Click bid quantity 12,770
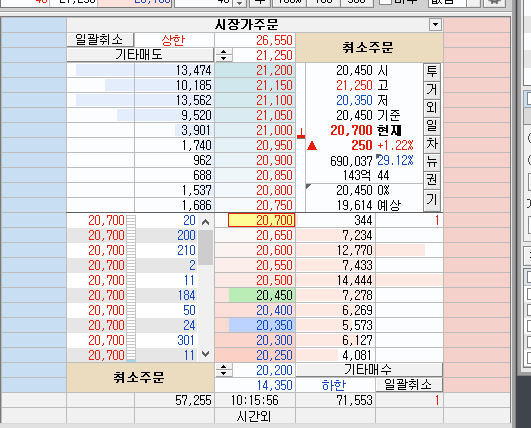531x428 pixels. pos(336,250)
